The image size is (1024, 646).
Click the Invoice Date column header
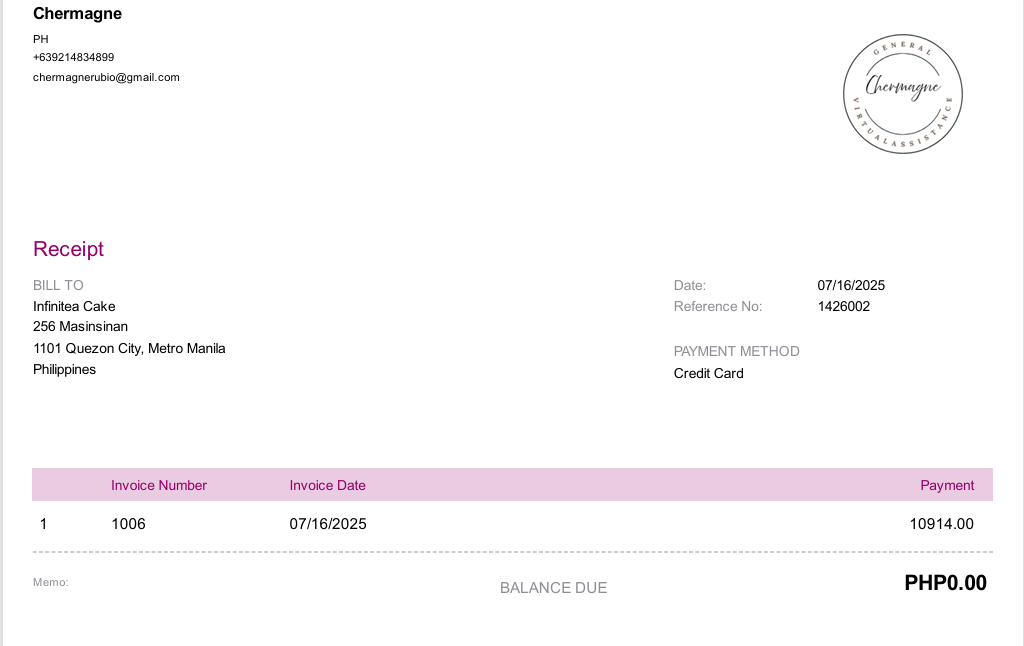tap(327, 485)
